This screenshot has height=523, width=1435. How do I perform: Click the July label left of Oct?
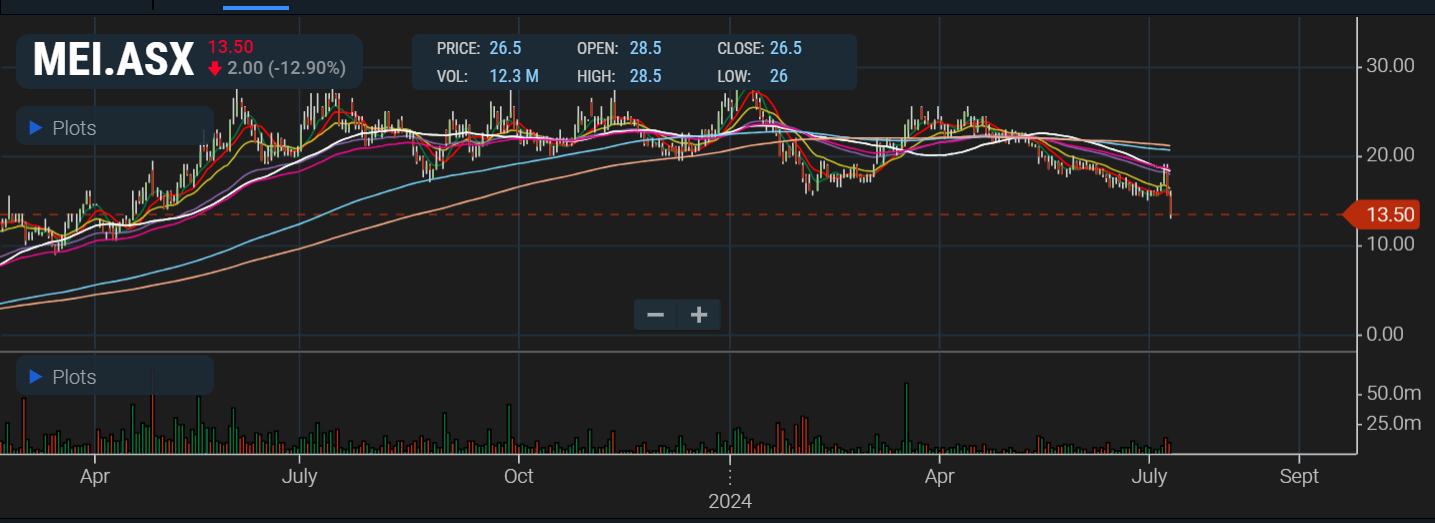[x=299, y=476]
